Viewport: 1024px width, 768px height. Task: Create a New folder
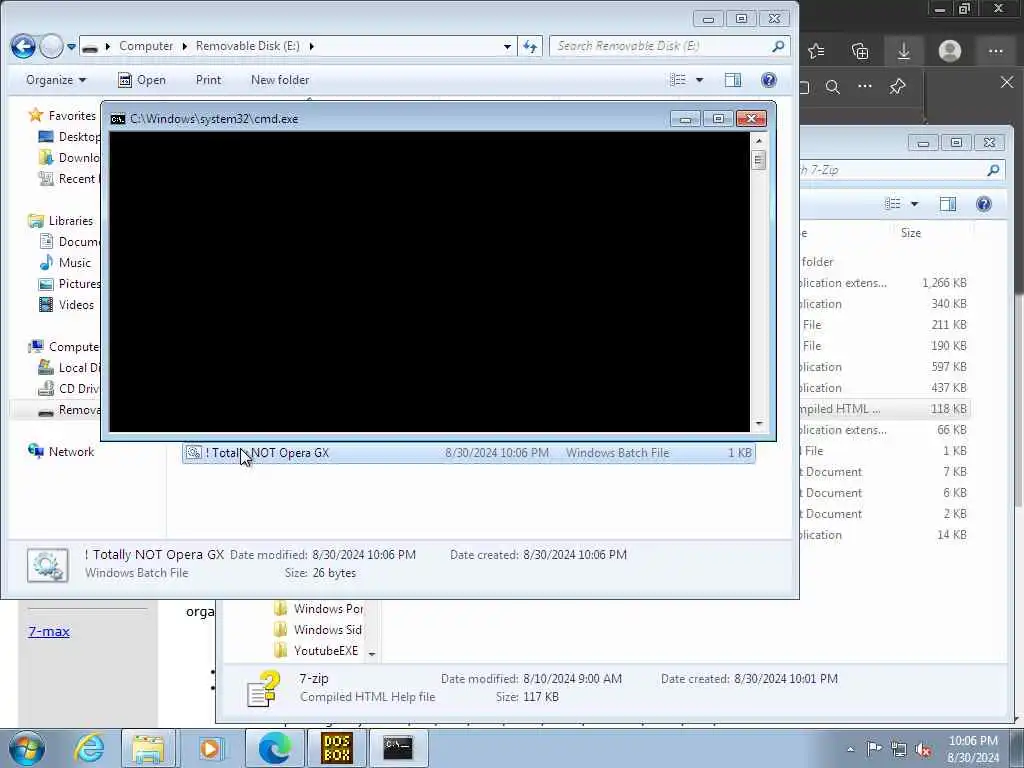pos(280,80)
